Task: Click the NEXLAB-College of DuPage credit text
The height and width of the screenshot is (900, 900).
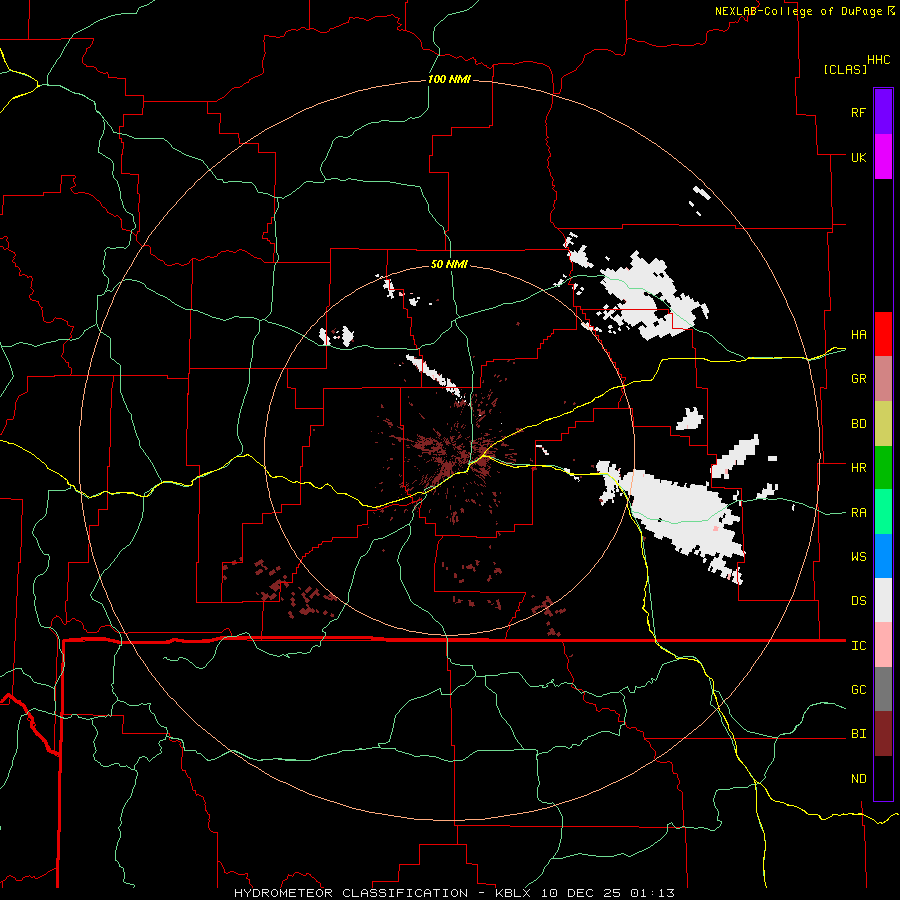Action: (798, 11)
